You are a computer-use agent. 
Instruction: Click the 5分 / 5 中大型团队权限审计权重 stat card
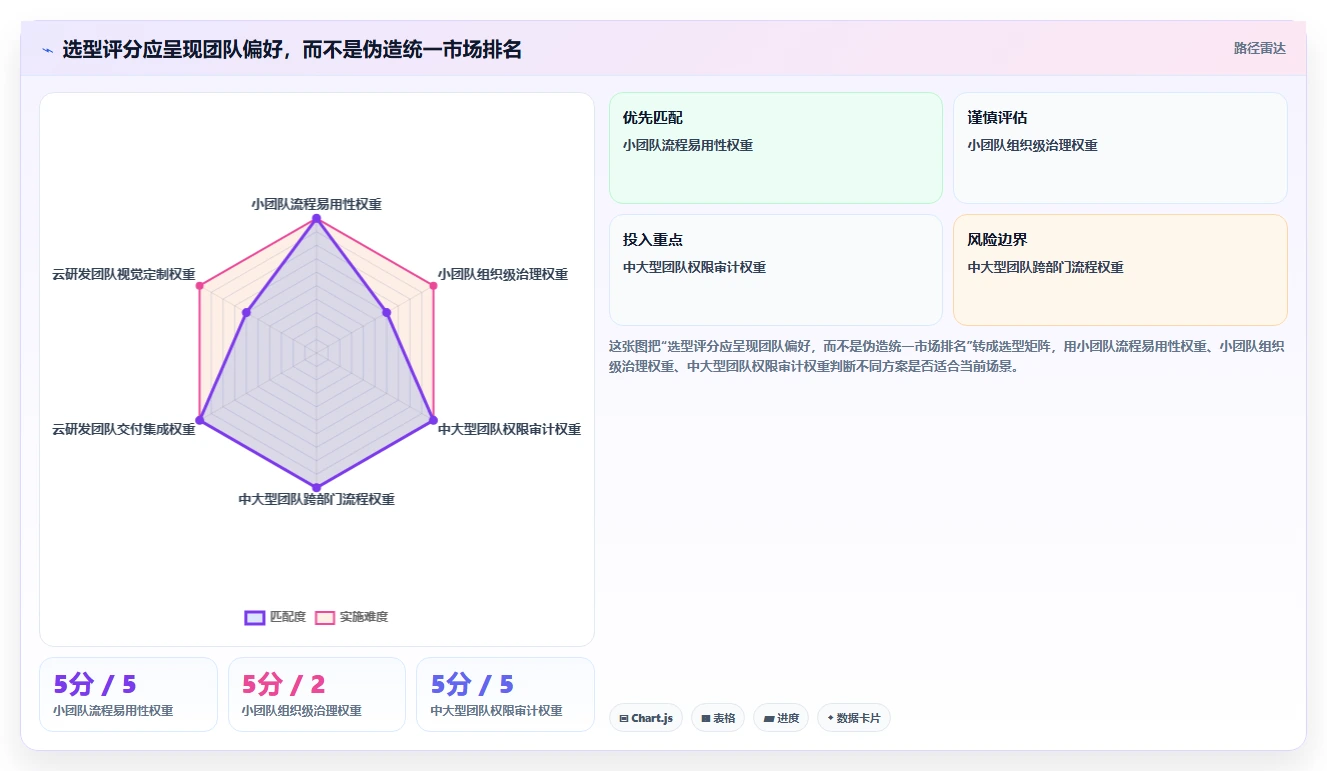(505, 694)
